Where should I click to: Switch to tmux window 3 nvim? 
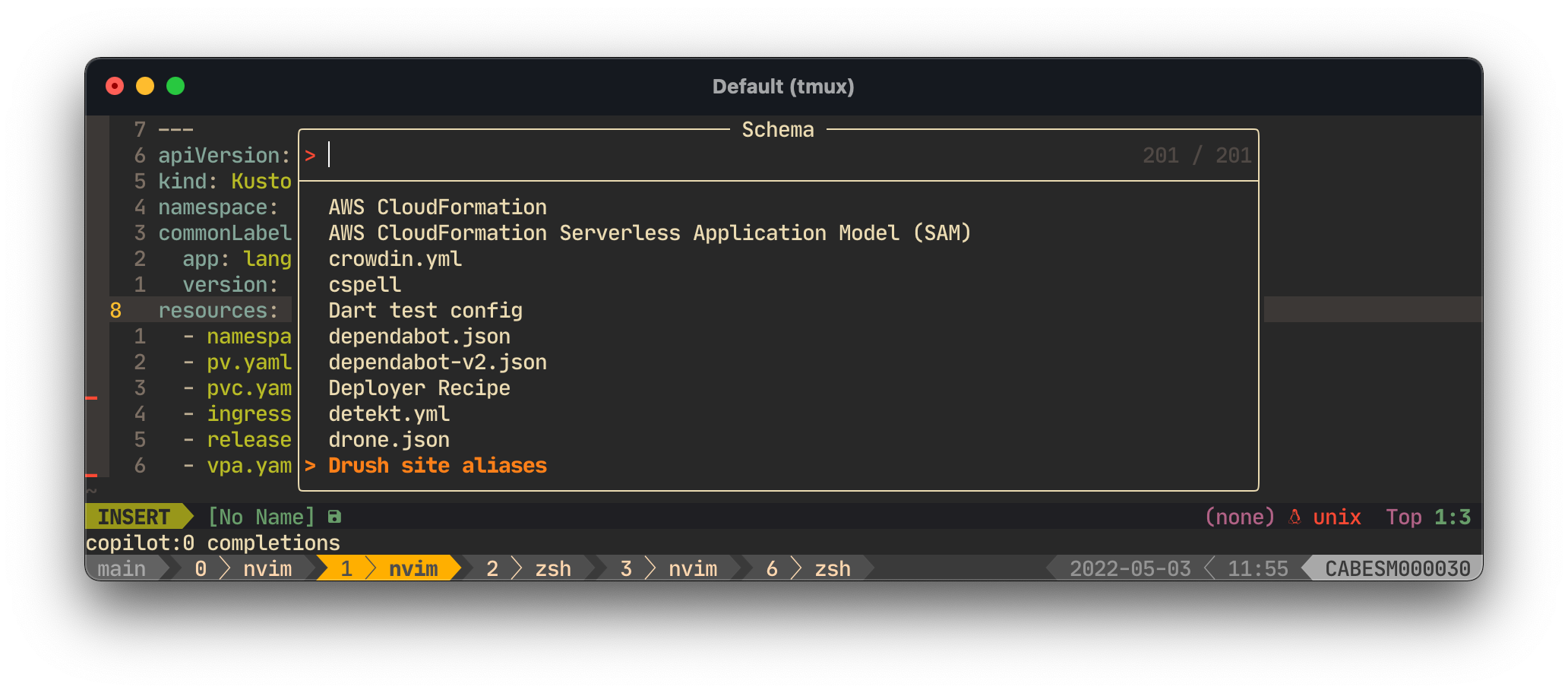[x=669, y=568]
